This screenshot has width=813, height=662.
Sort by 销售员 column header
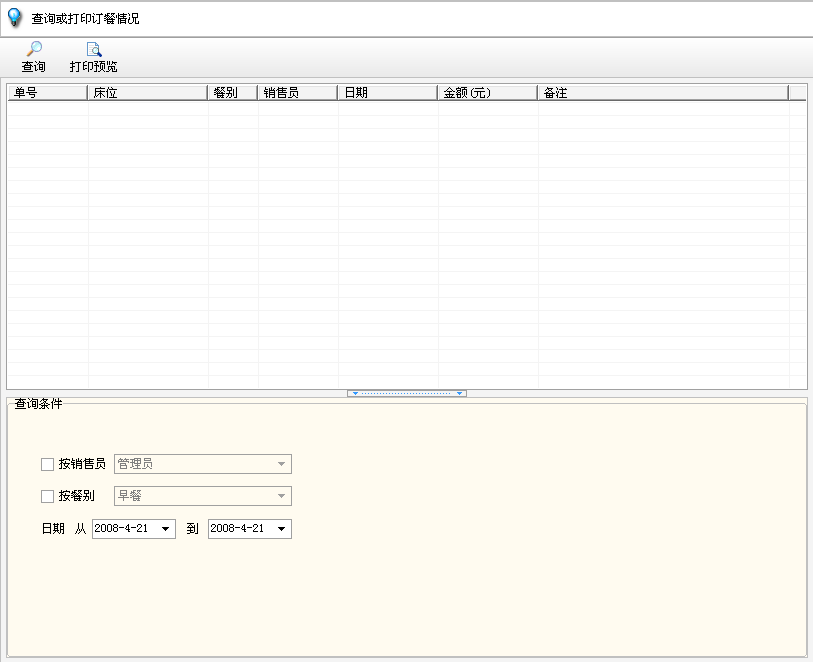296,93
